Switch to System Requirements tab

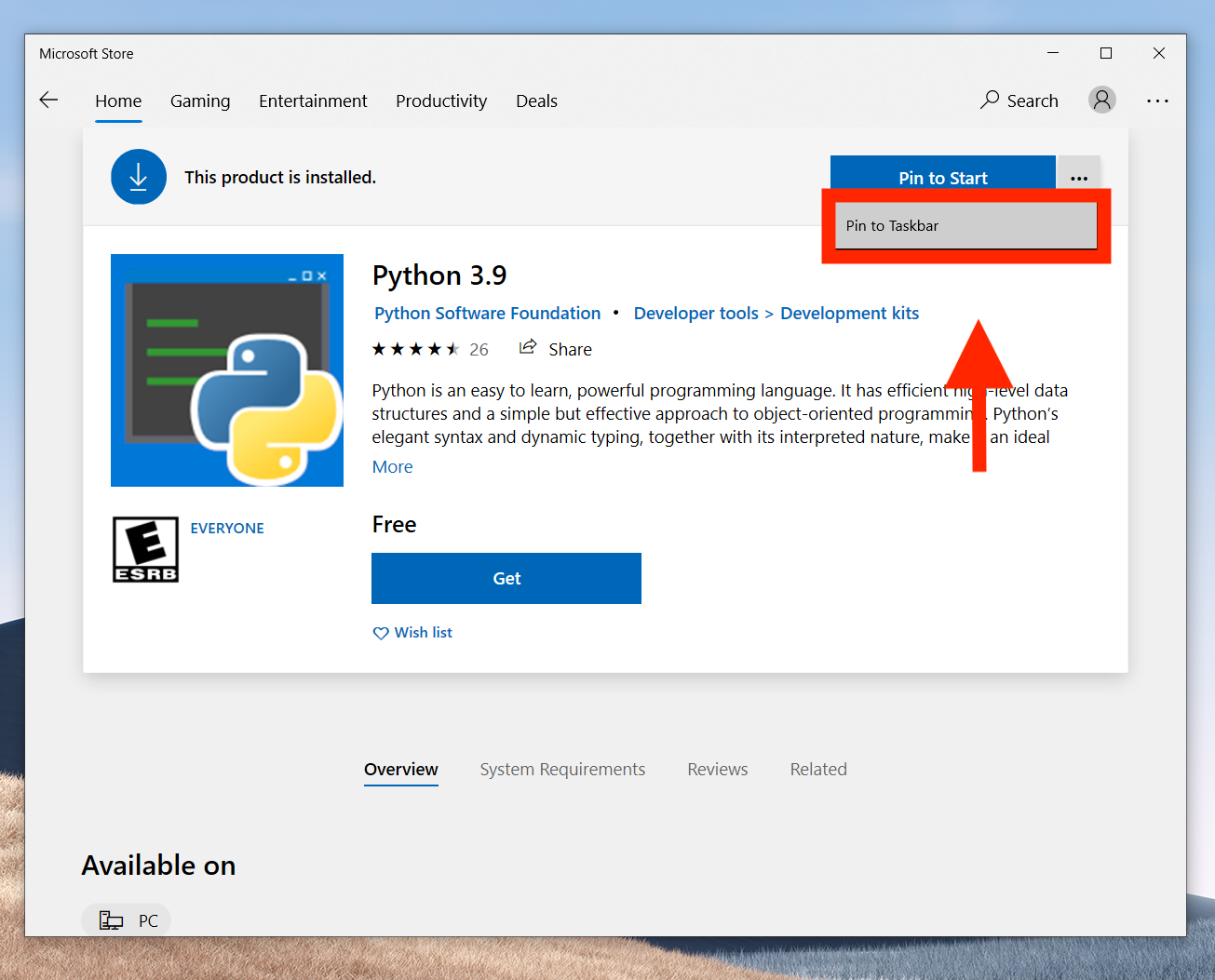pyautogui.click(x=562, y=770)
